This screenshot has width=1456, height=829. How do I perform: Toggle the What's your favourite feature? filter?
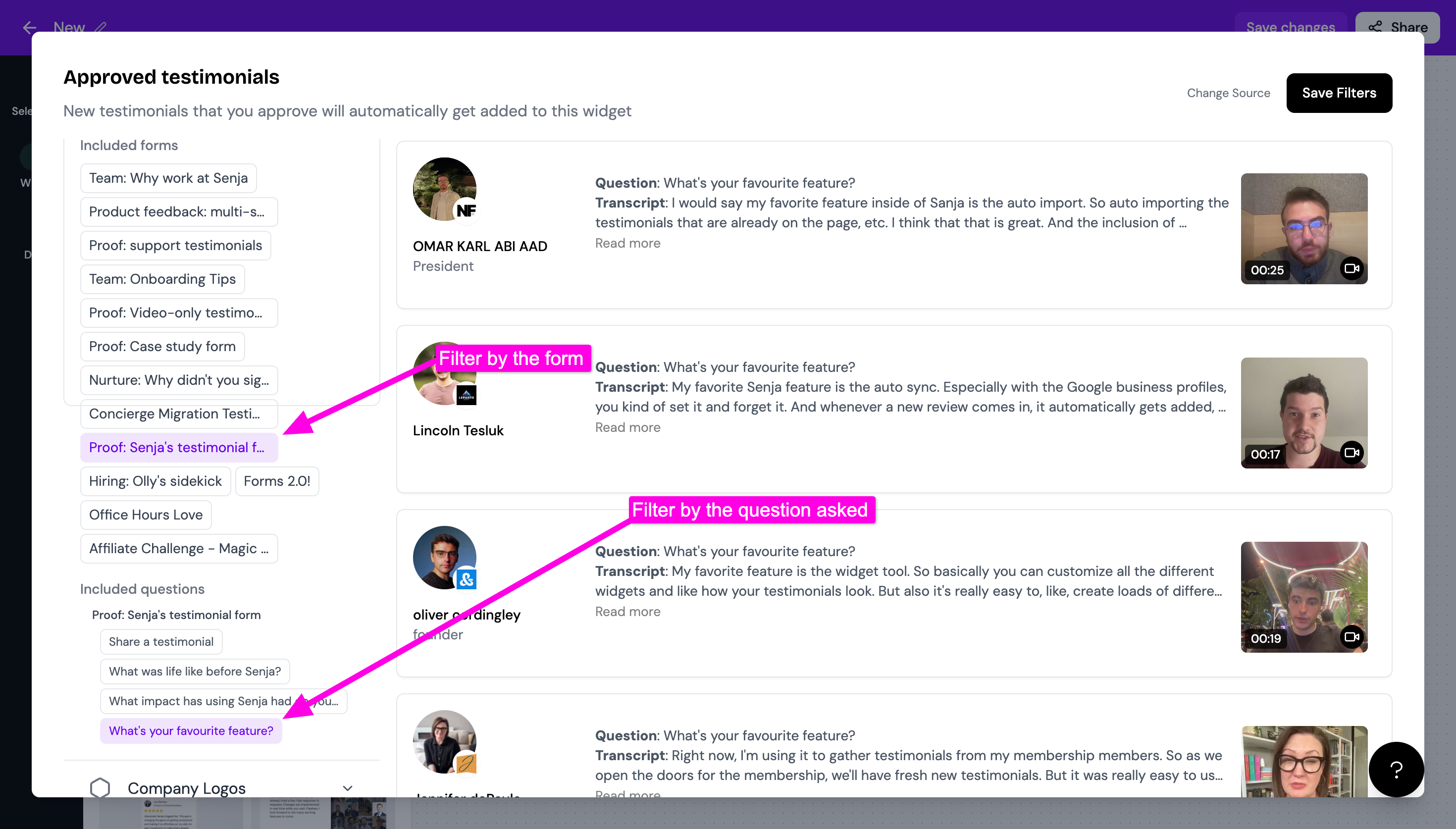[191, 730]
